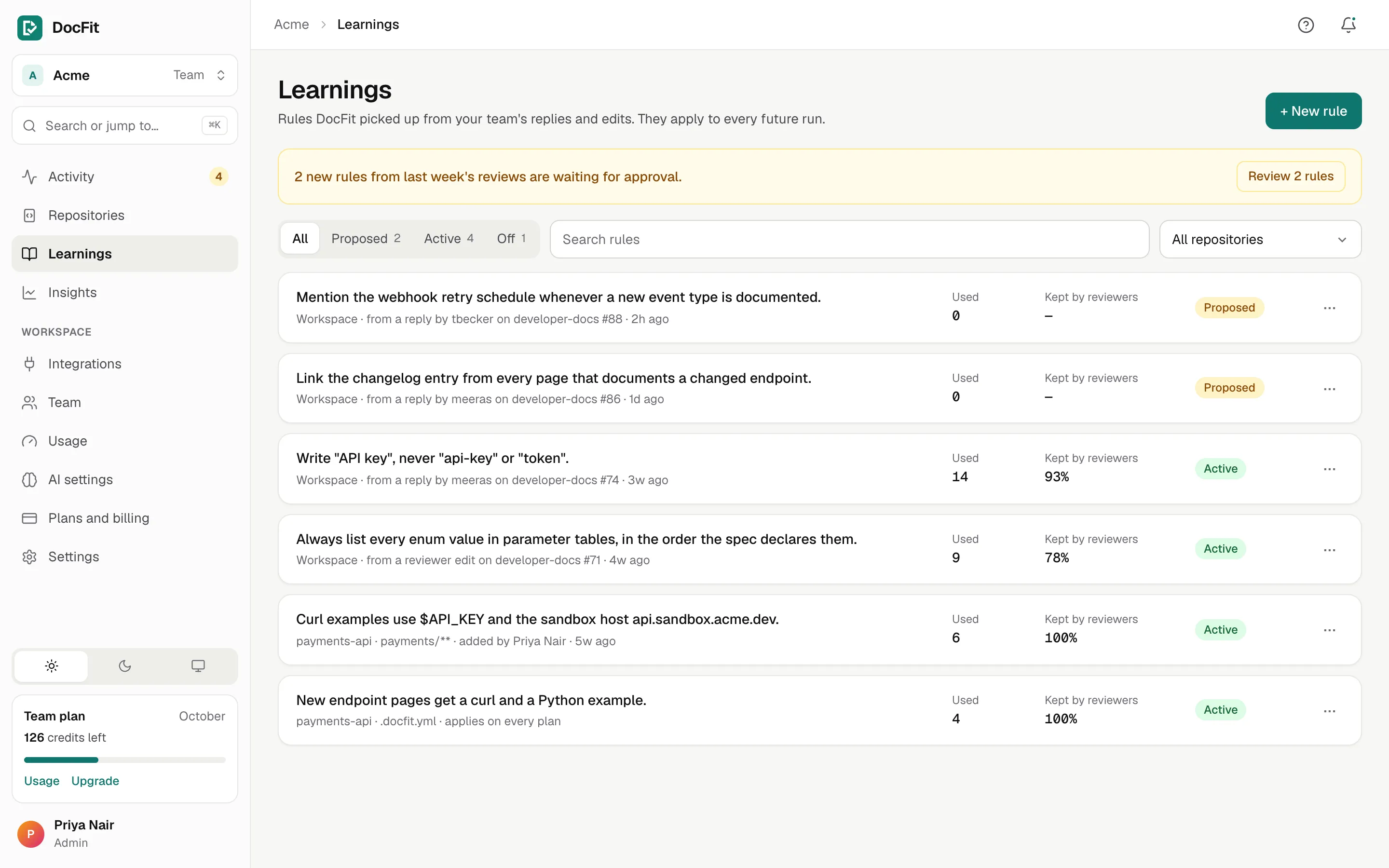This screenshot has height=868, width=1389.
Task: Open the All repositories dropdown
Action: coord(1260,239)
